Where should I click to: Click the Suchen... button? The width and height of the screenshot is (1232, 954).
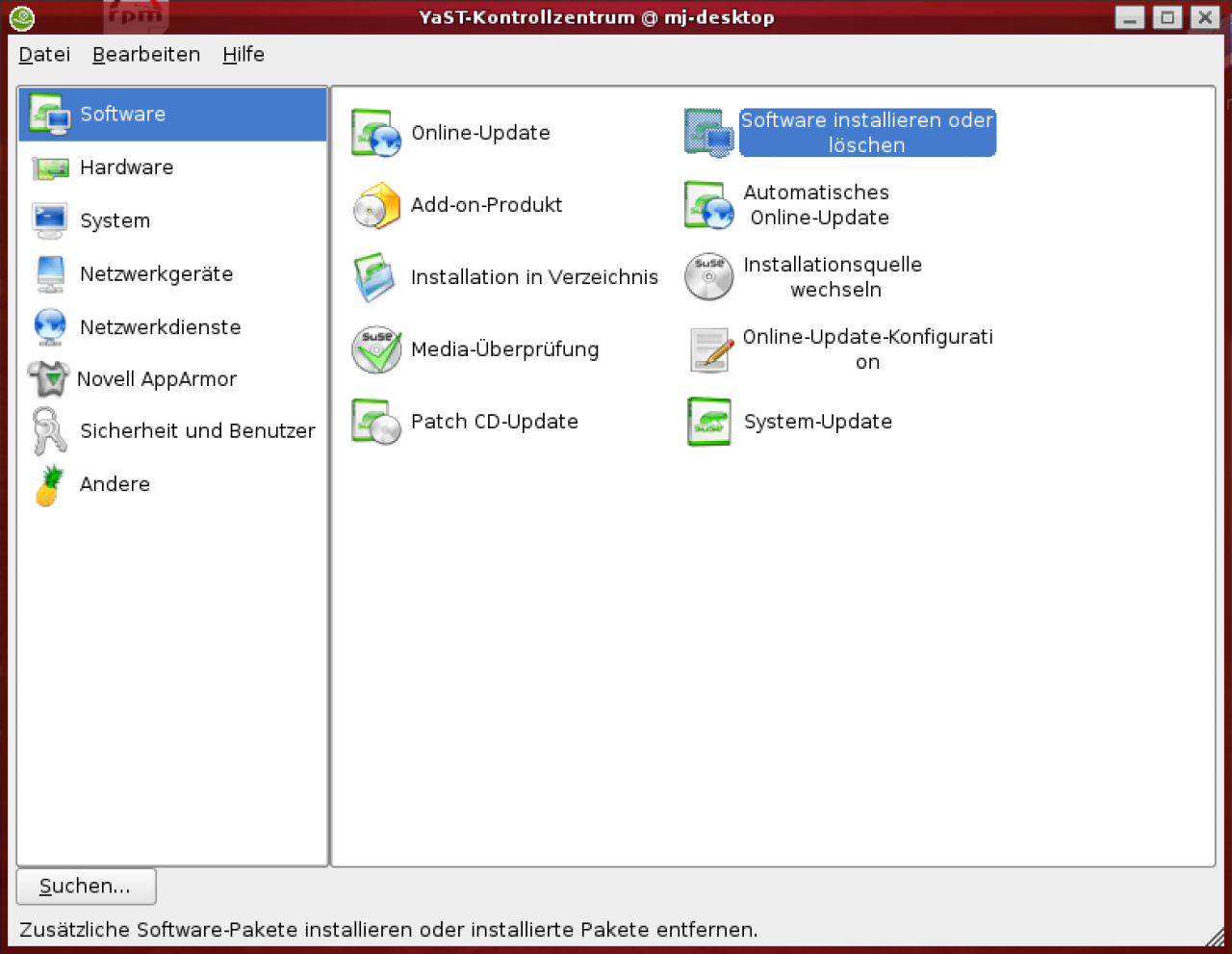[x=86, y=887]
